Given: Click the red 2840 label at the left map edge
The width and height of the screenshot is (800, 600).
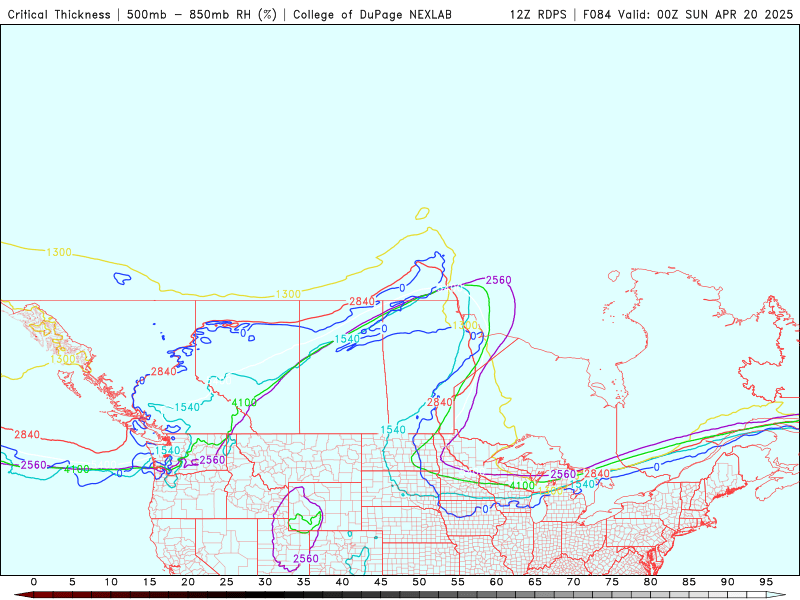Looking at the screenshot, I should [x=27, y=435].
